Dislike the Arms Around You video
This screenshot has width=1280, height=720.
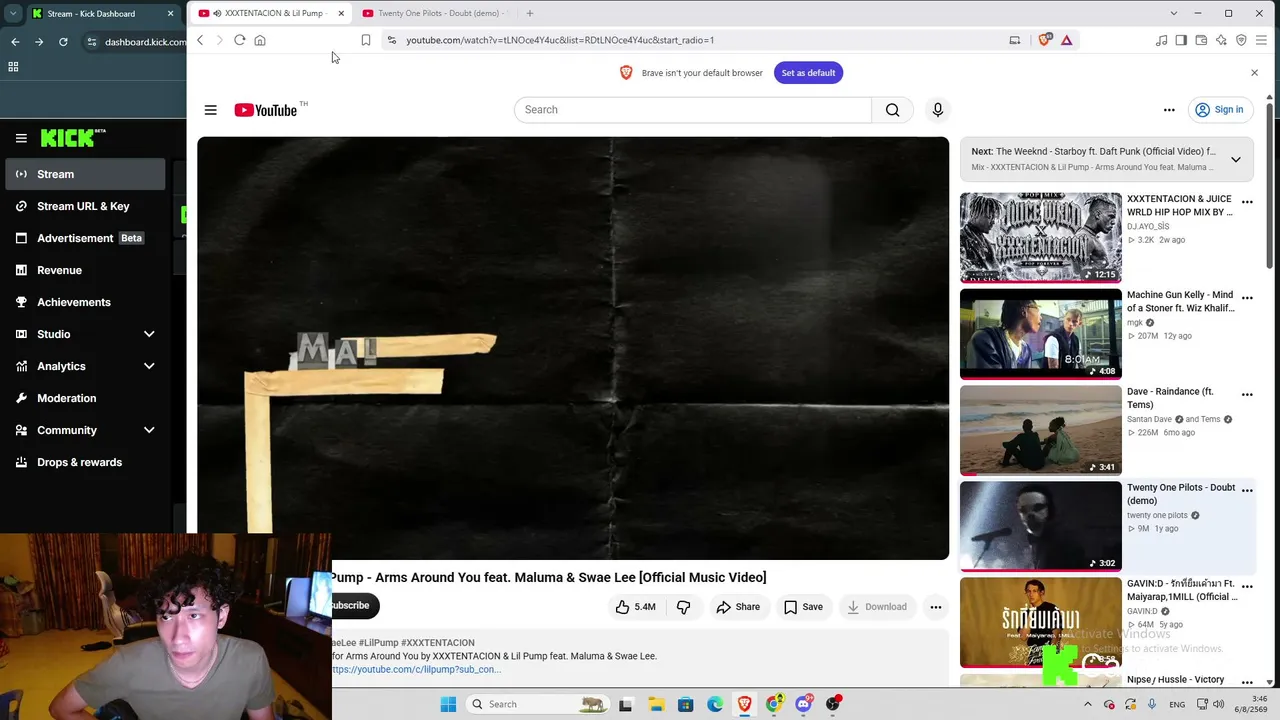[684, 607]
